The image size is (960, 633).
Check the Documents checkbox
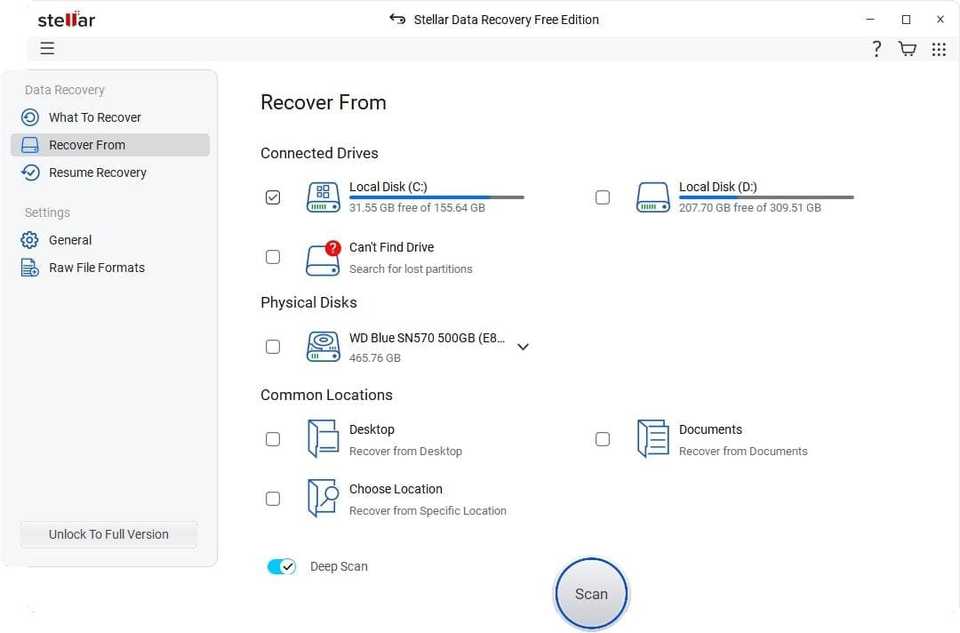point(602,438)
